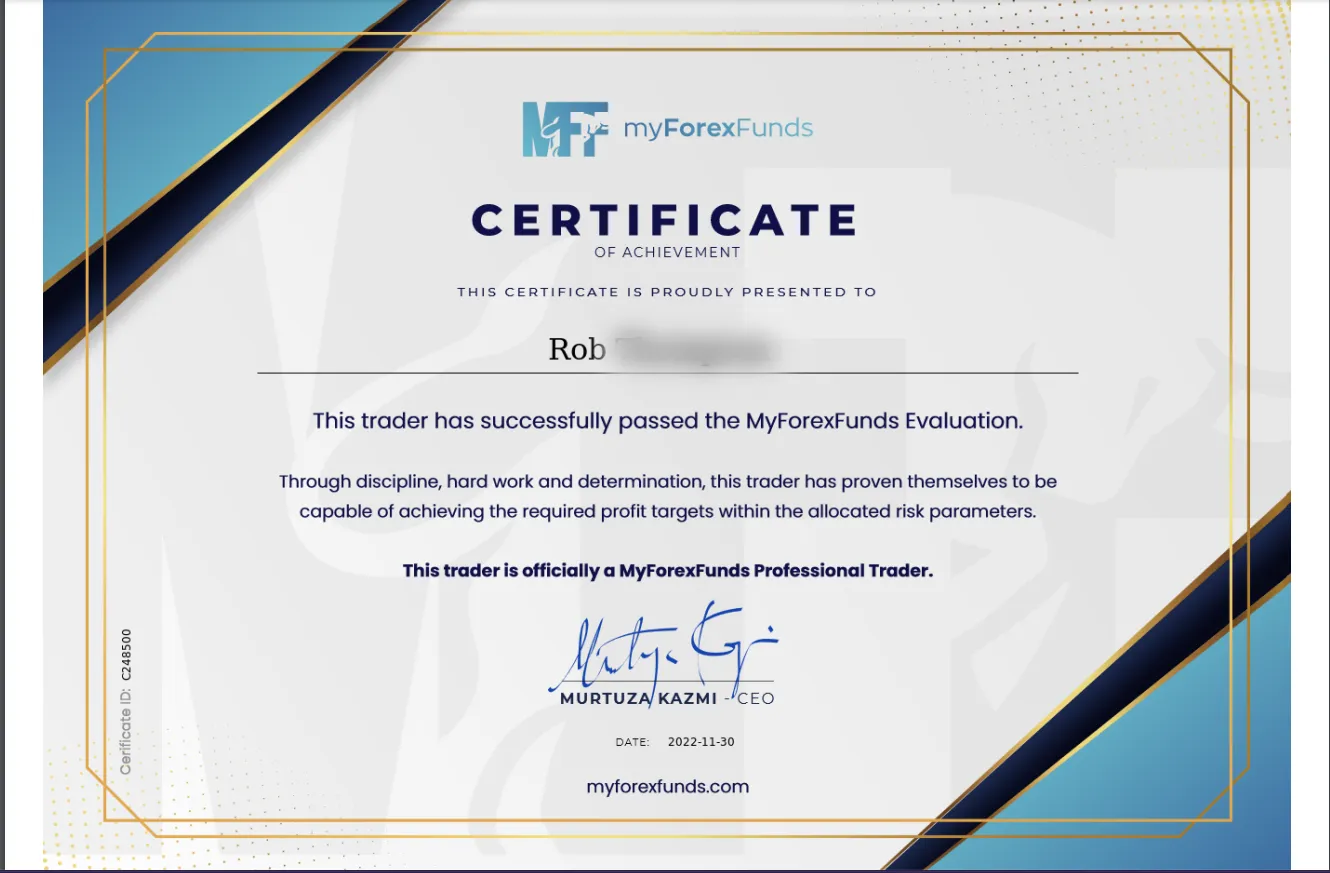Select the date value 2022-11-30

tap(699, 742)
